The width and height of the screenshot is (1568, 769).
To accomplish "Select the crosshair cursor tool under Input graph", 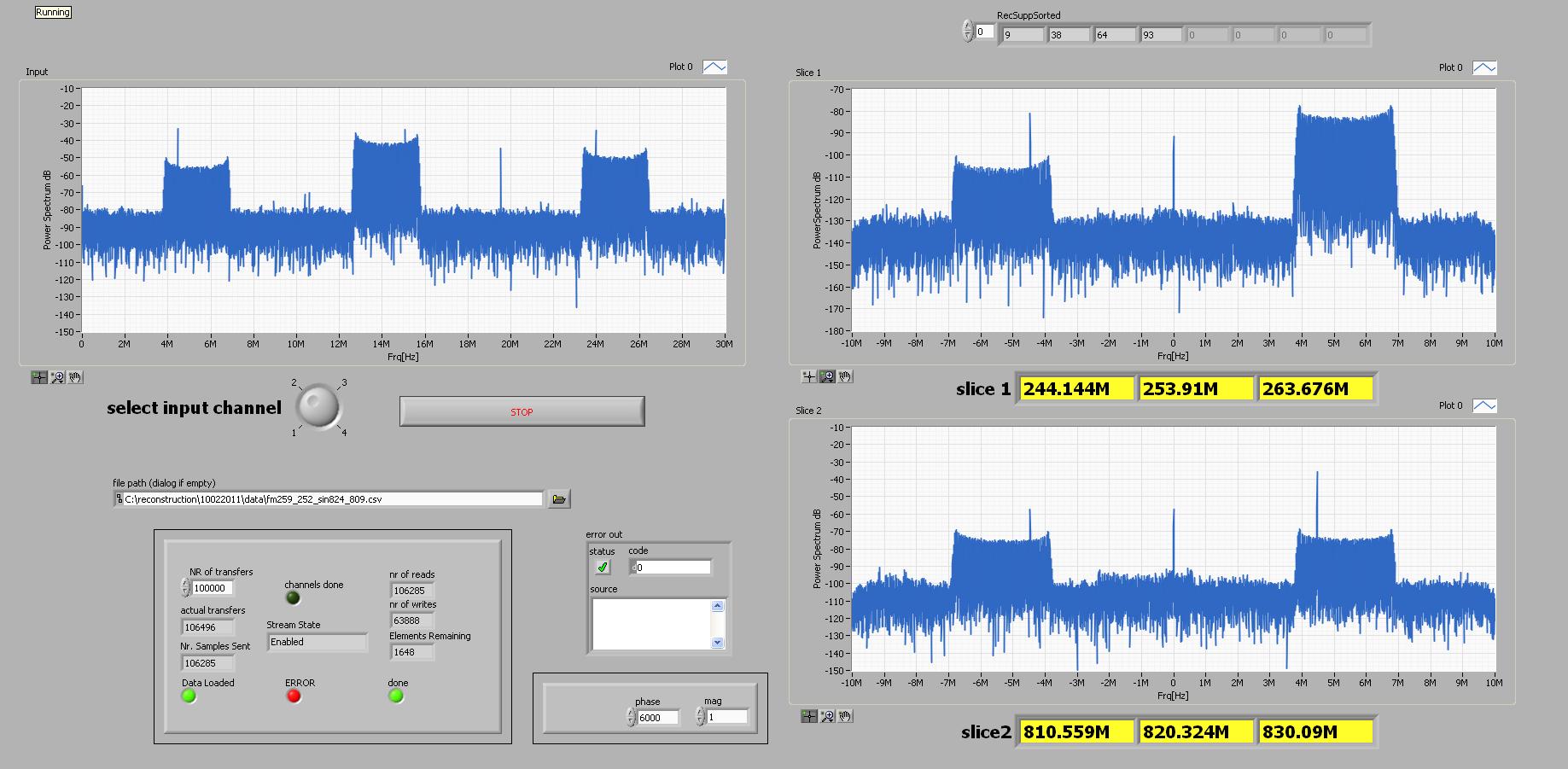I will (x=39, y=377).
